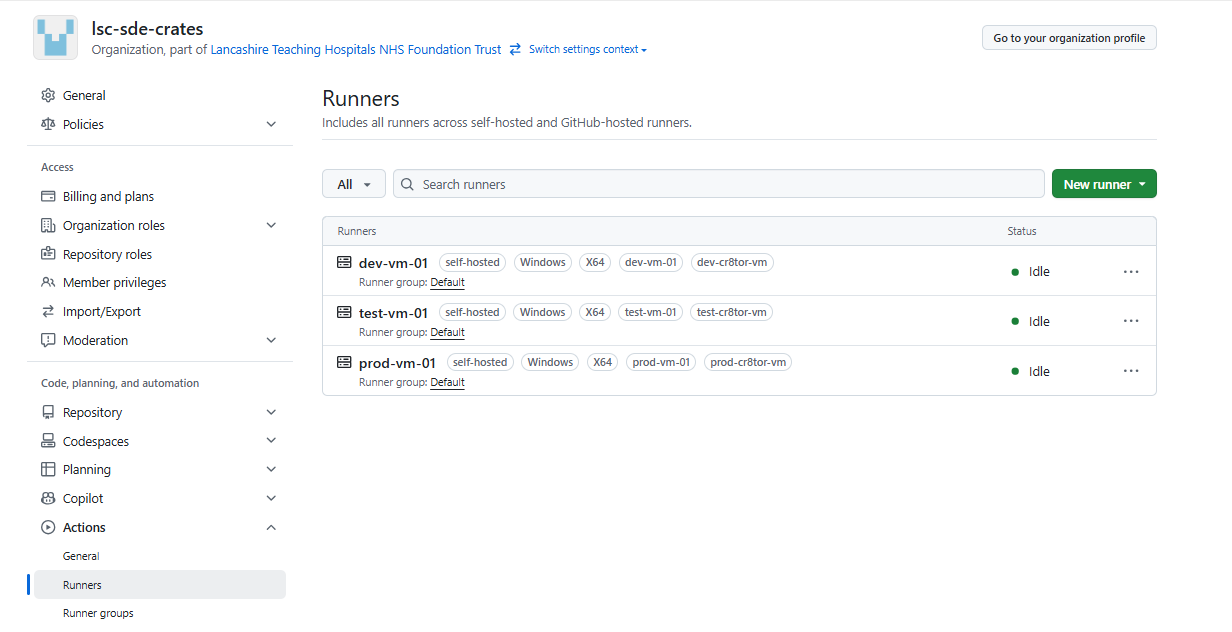The image size is (1232, 632).
Task: Open the three-dot menu for dev-vm-01
Action: (x=1131, y=271)
